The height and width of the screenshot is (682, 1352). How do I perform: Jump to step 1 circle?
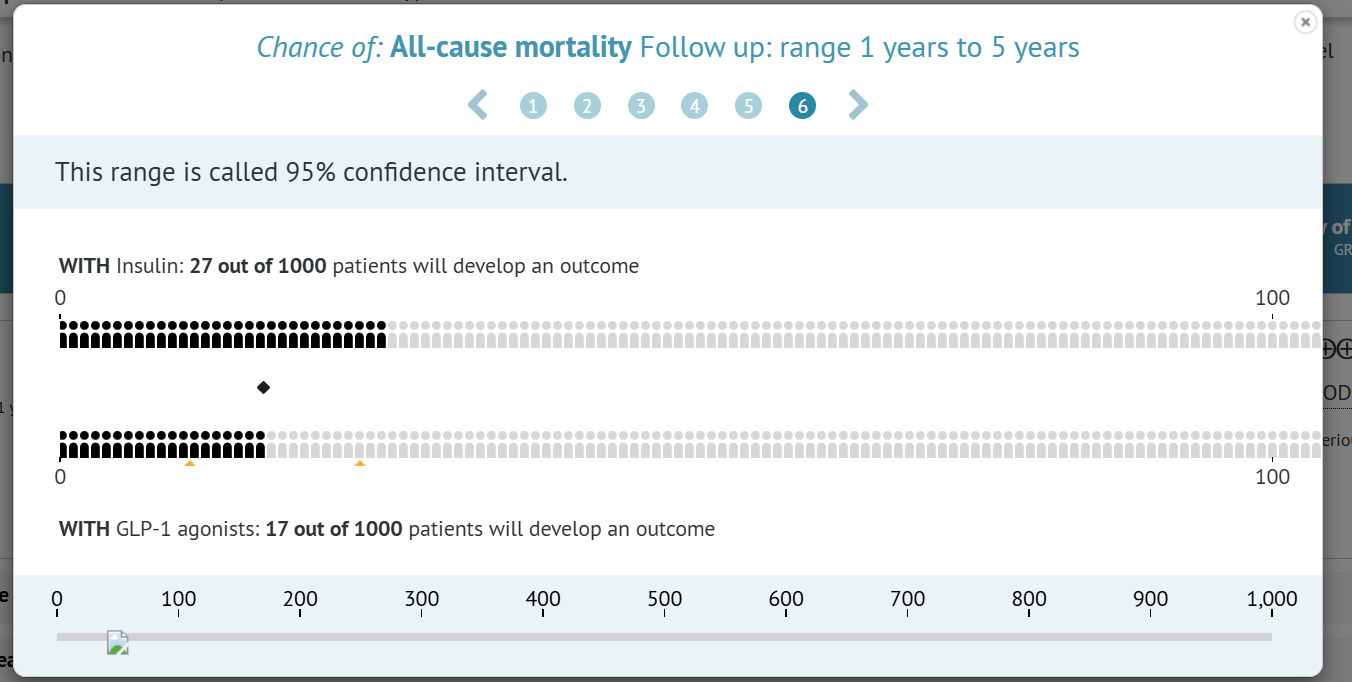[533, 106]
